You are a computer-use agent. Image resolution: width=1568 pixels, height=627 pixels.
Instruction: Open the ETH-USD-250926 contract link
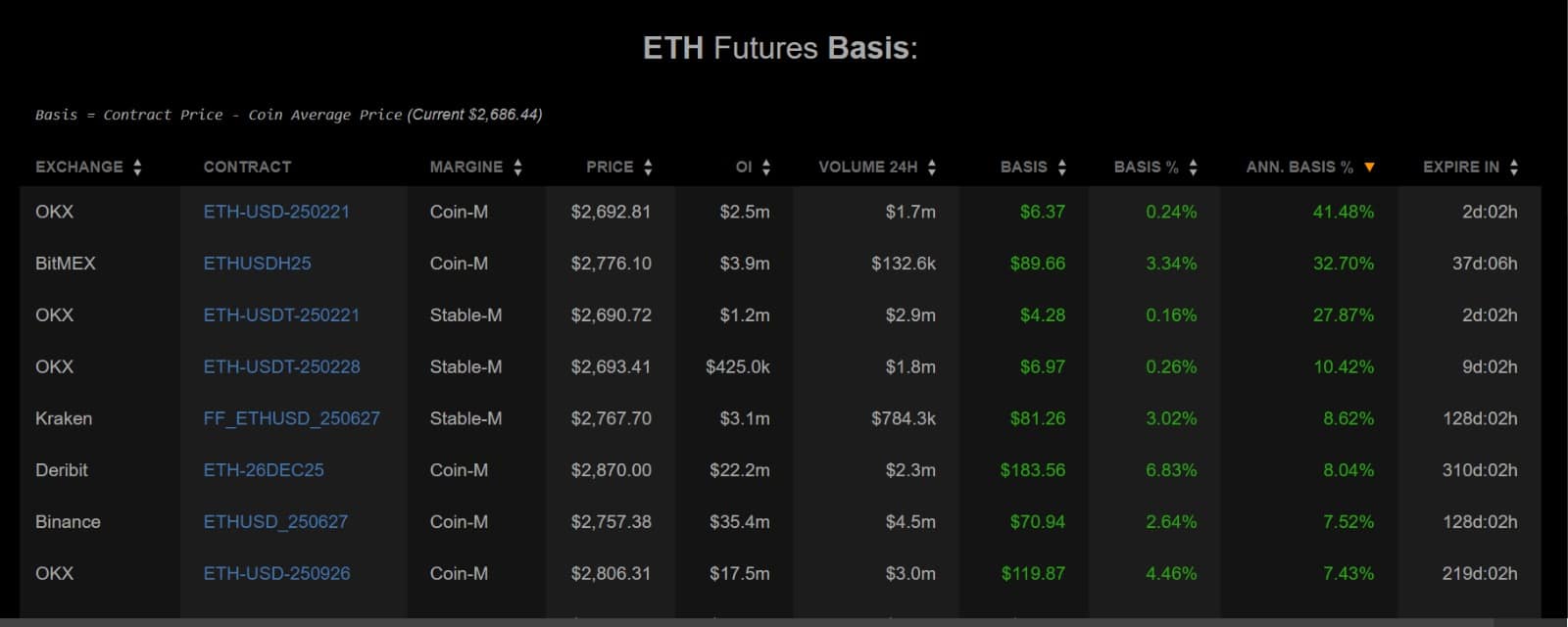tap(276, 574)
